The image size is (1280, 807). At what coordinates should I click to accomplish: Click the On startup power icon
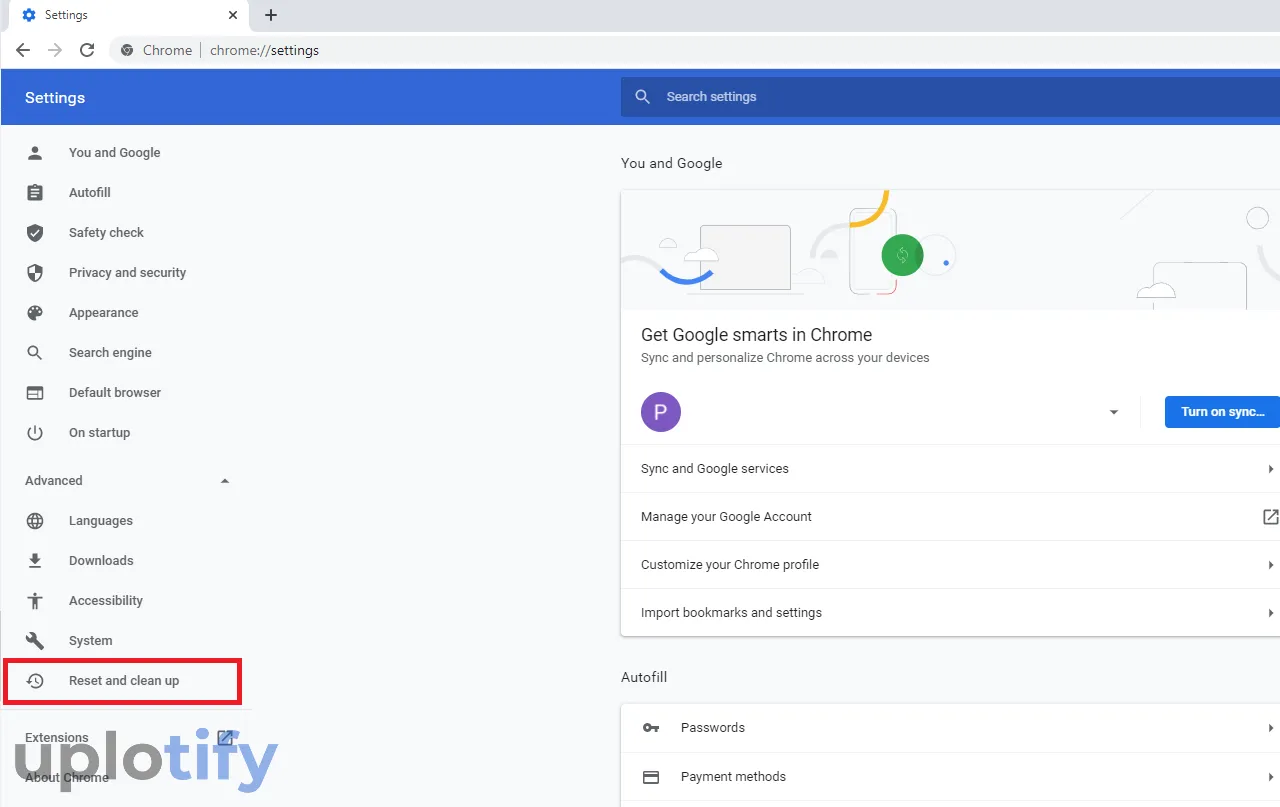pyautogui.click(x=35, y=433)
